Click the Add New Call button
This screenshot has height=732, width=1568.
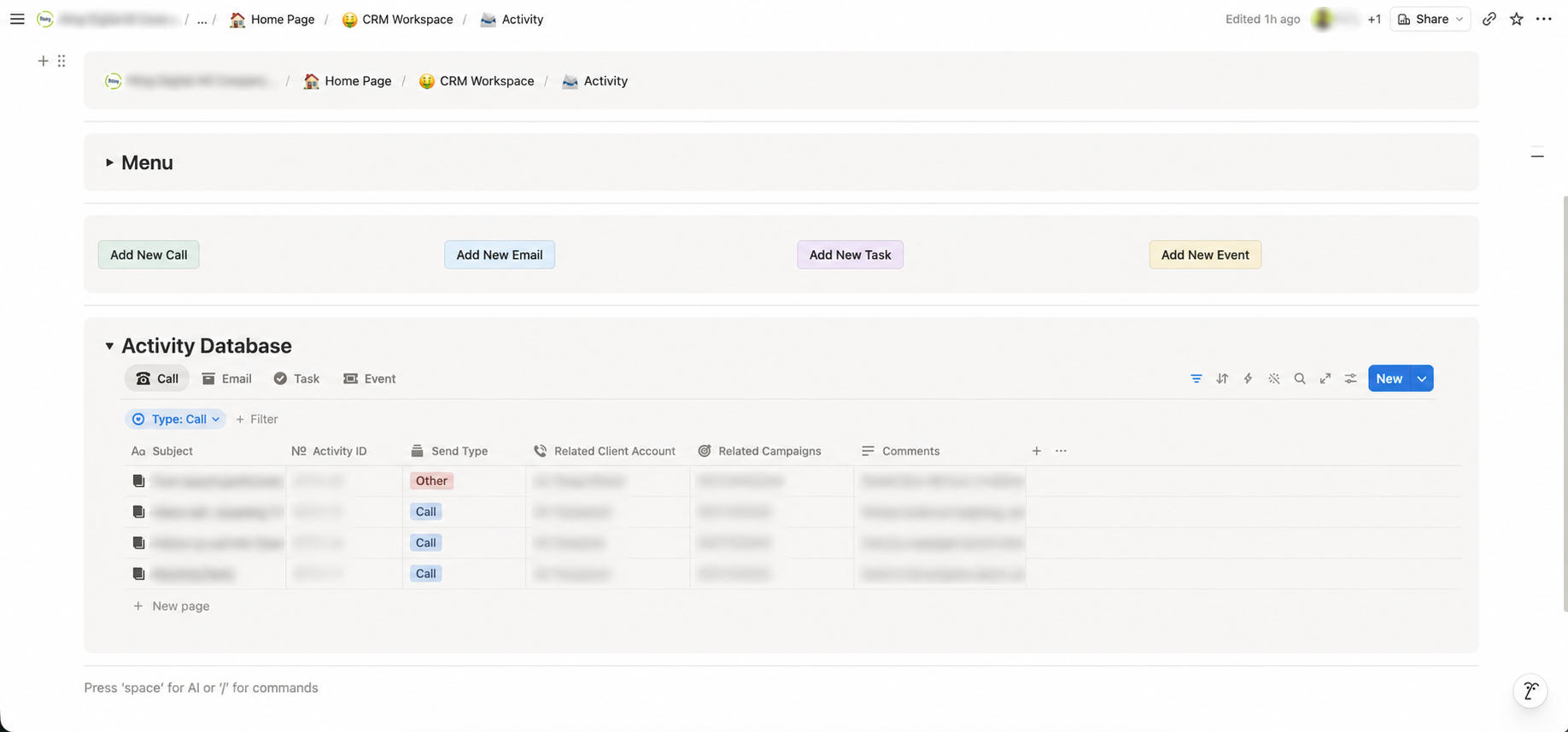(x=149, y=255)
